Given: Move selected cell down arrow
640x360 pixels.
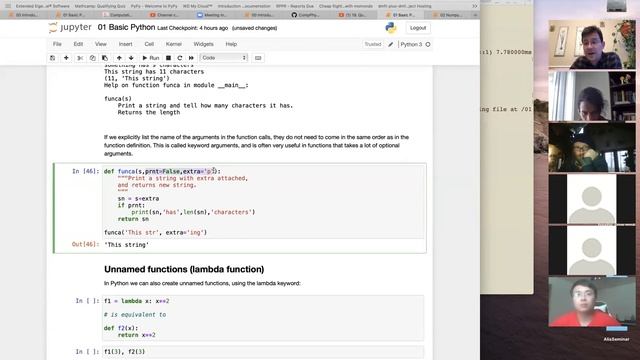Looking at the screenshot, I should [x=131, y=58].
